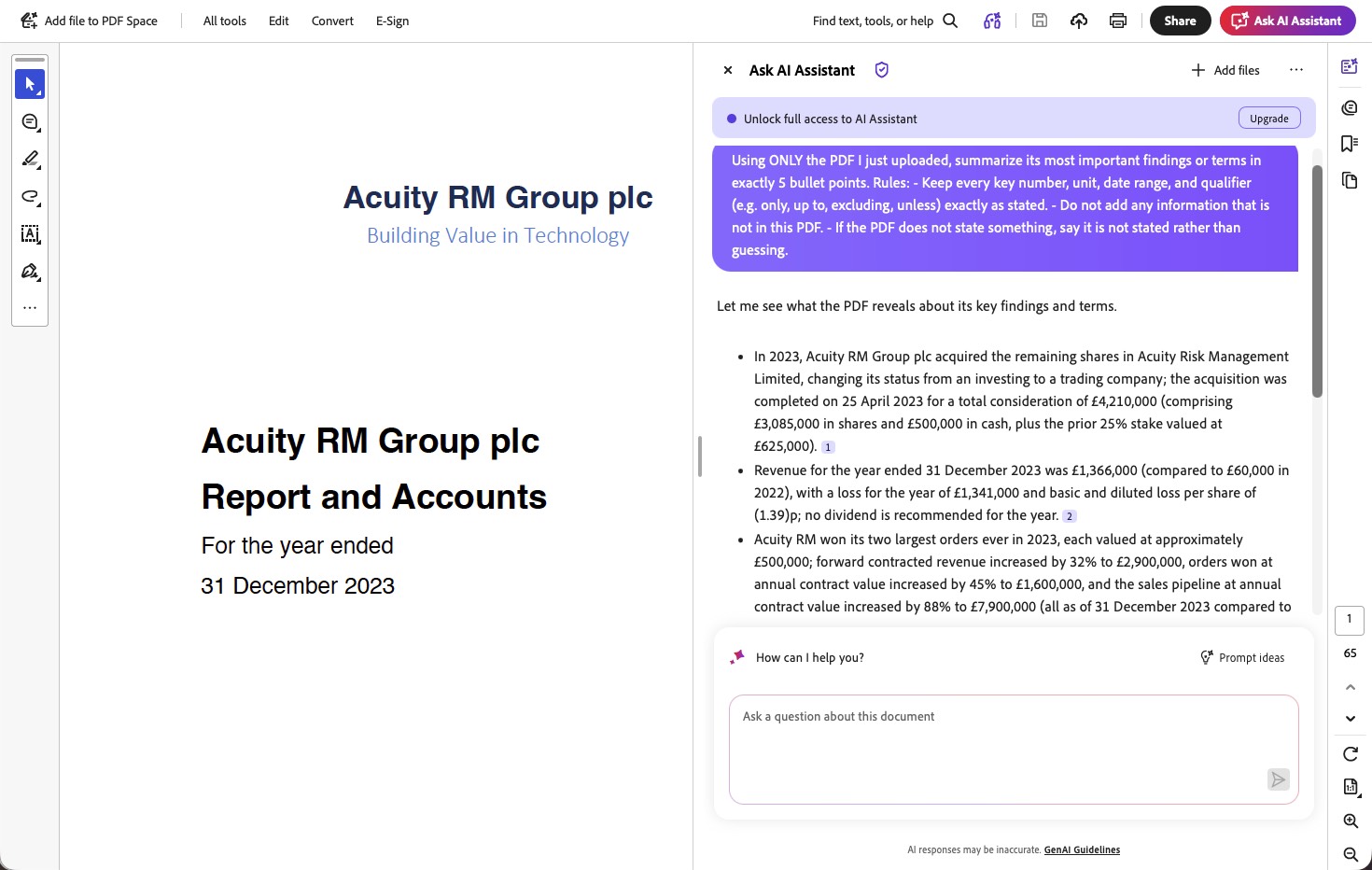Click the fit page display icon
Viewport: 1372px width, 870px height.
[1350, 787]
